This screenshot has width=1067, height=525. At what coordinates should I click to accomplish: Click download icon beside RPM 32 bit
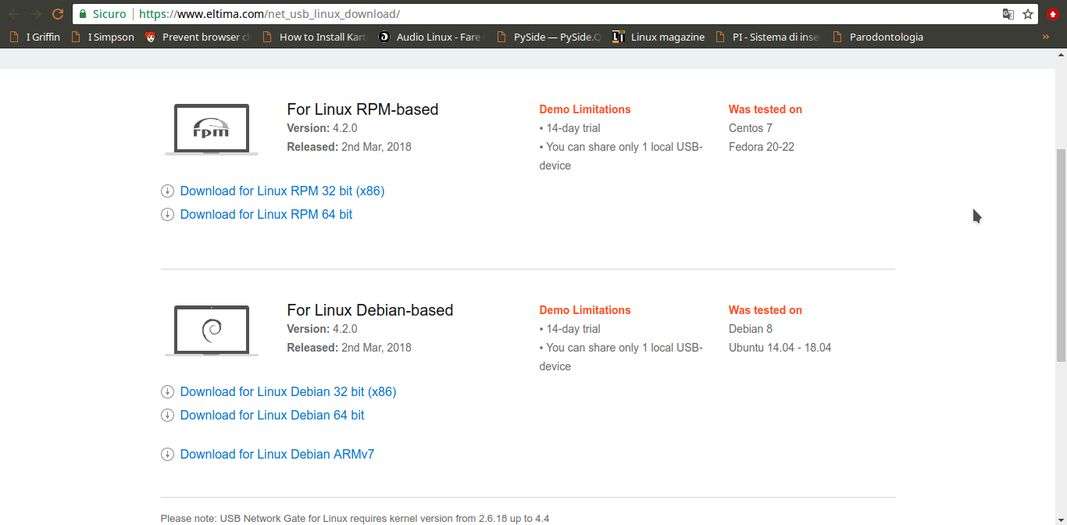coord(167,191)
